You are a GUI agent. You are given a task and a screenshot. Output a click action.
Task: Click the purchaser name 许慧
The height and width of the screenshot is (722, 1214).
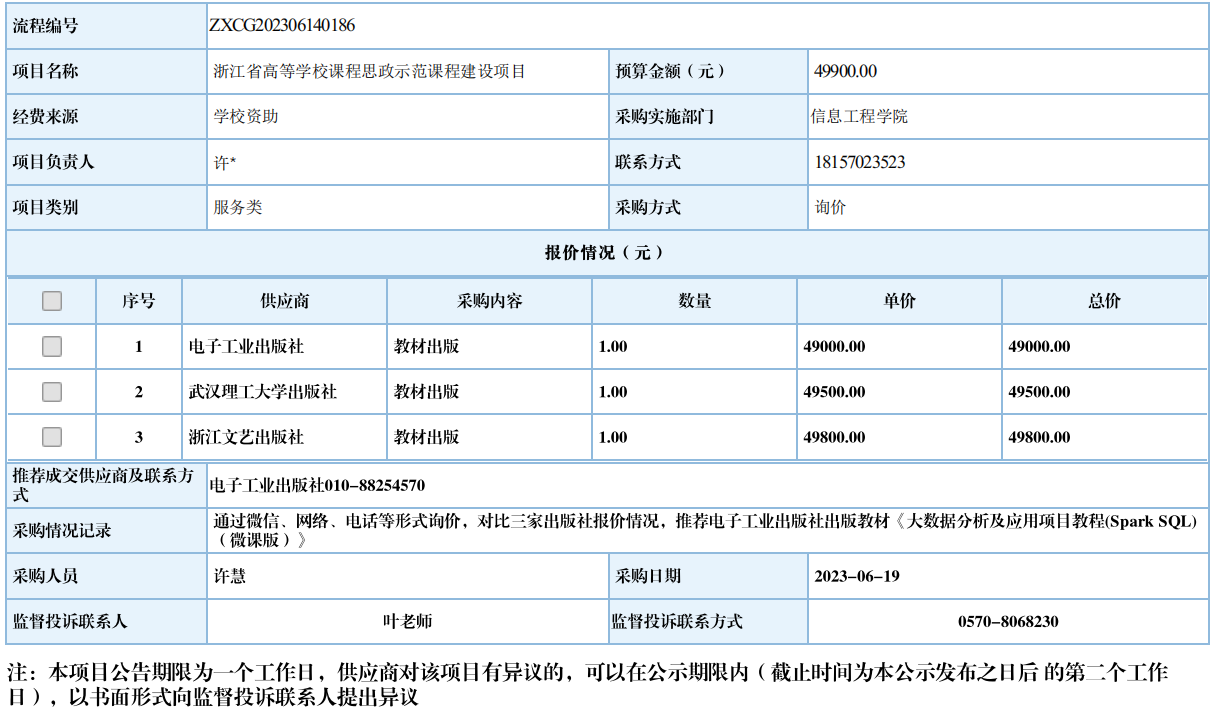click(230, 576)
